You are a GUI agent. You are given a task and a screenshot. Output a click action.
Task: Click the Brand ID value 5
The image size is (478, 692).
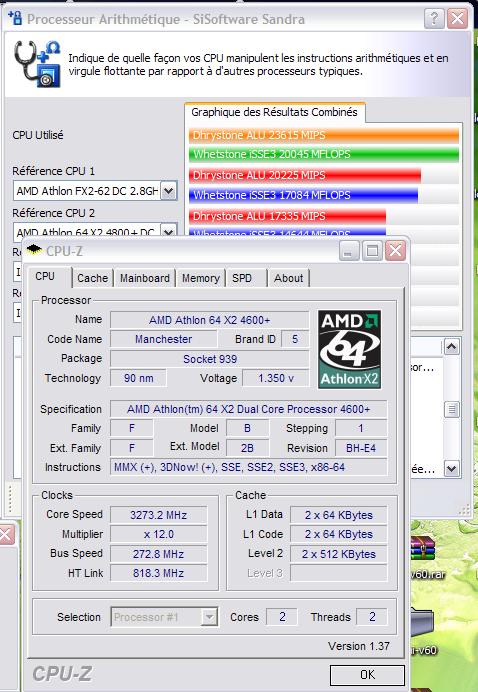click(295, 339)
